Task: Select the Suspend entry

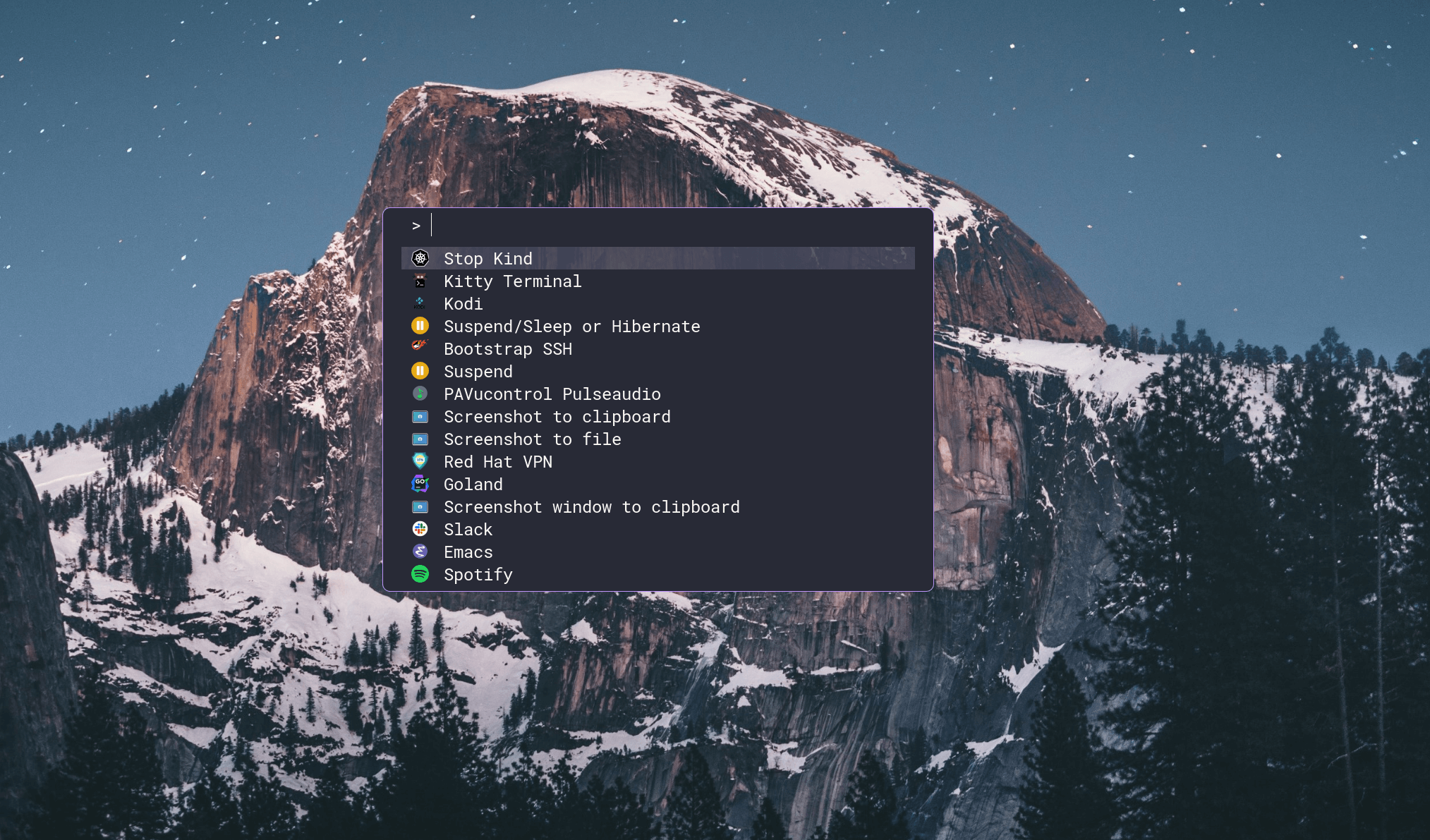Action: [x=478, y=372]
